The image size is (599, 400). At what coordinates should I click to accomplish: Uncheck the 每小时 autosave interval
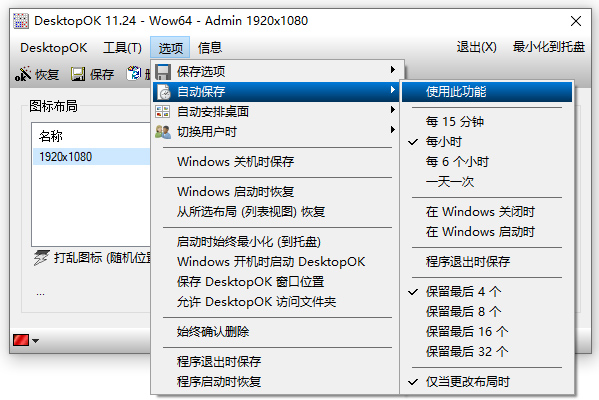(x=444, y=142)
